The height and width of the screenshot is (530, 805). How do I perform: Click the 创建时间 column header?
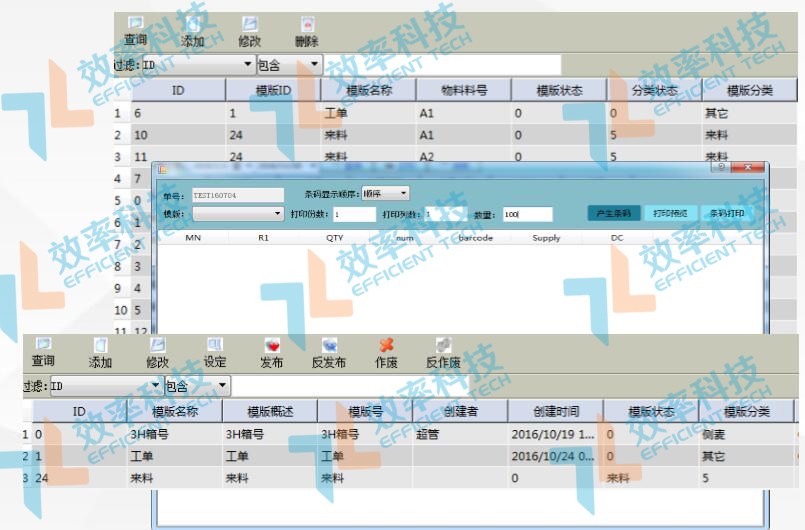click(556, 411)
